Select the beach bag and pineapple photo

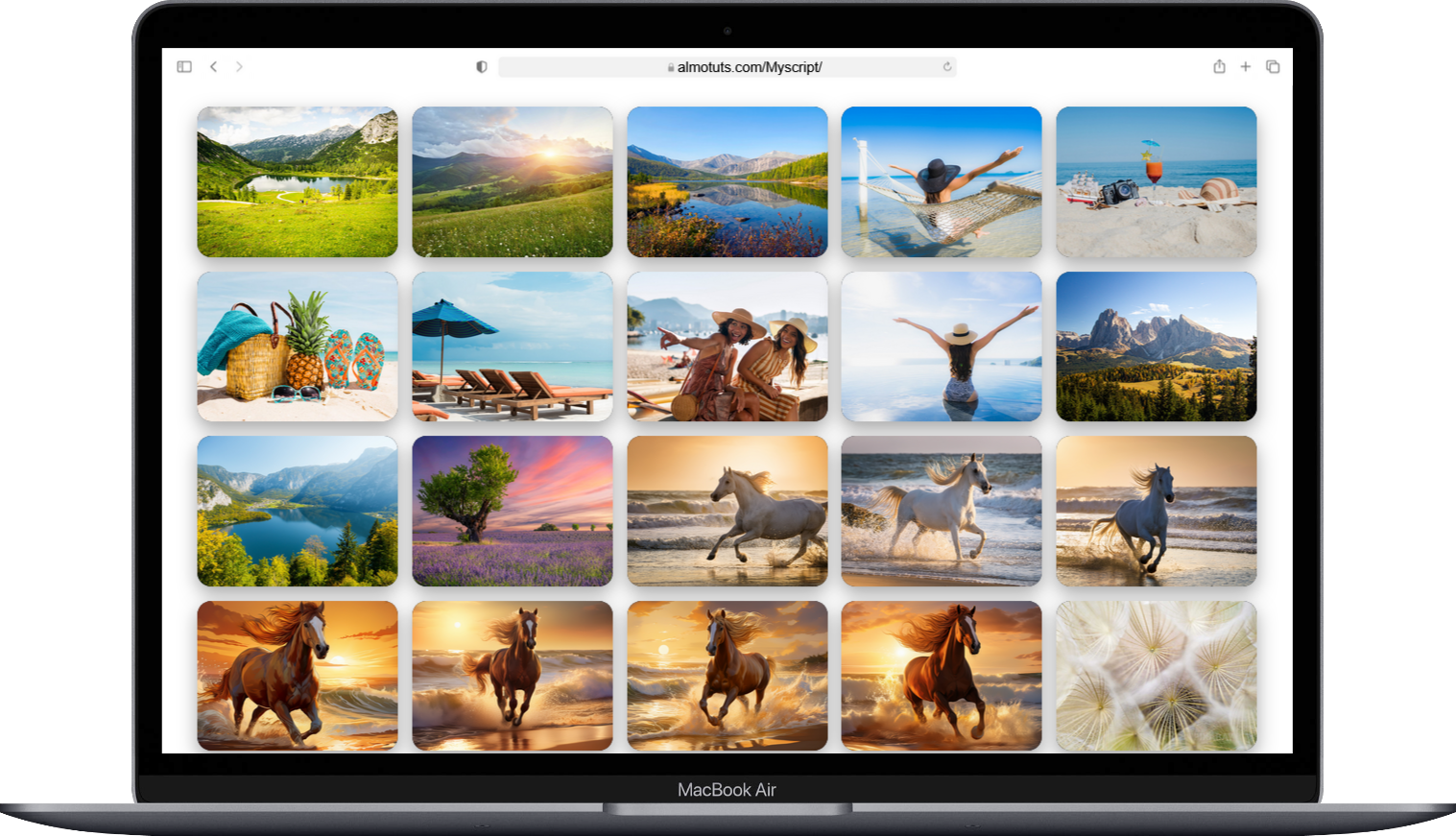pyautogui.click(x=298, y=346)
